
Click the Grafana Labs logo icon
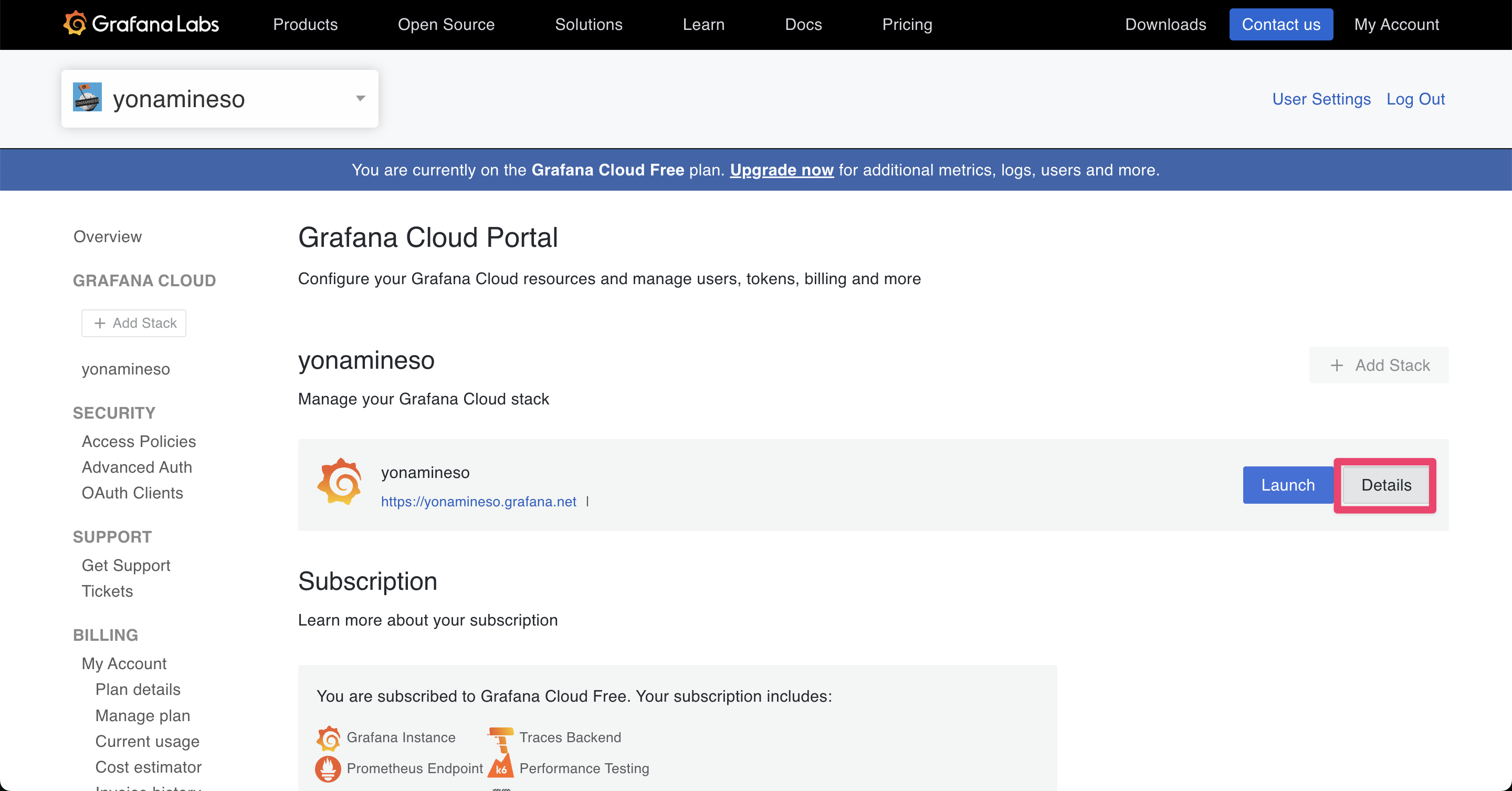click(x=75, y=24)
